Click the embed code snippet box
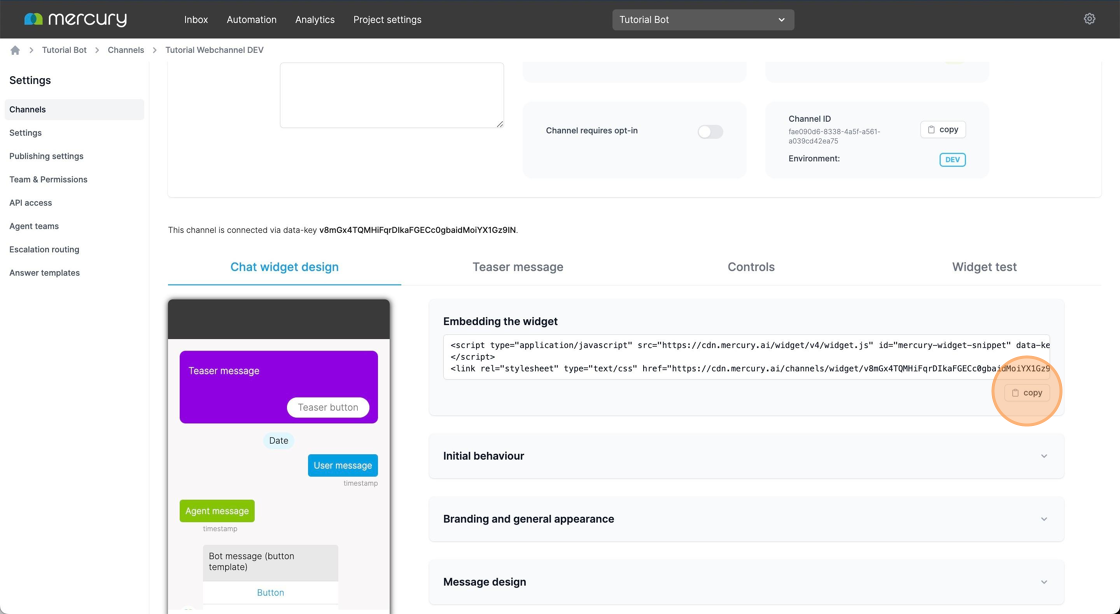The height and width of the screenshot is (614, 1120). tap(746, 357)
